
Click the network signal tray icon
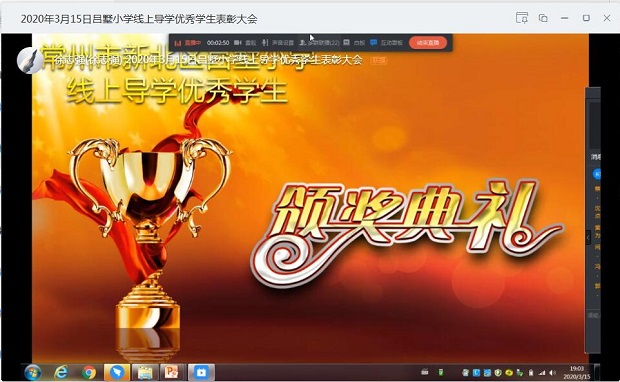pos(542,373)
